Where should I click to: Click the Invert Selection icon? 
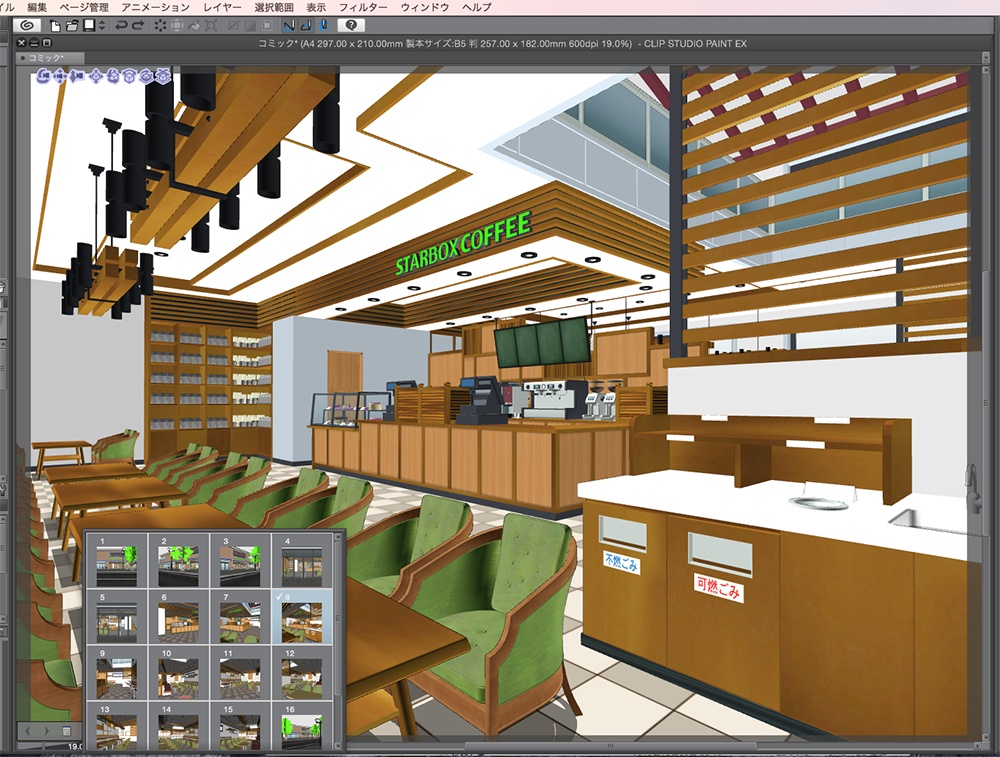tap(251, 26)
